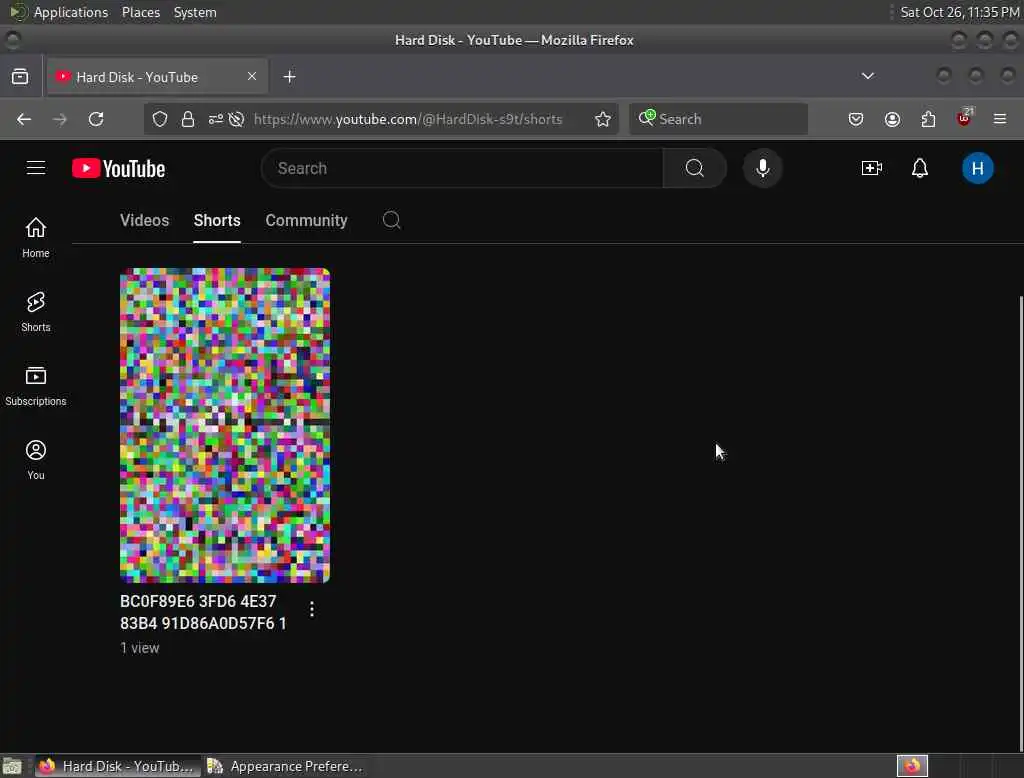The image size is (1024, 778).
Task: Open short titled BC0F89E6 3FD6 4E37
Action: coord(203,612)
